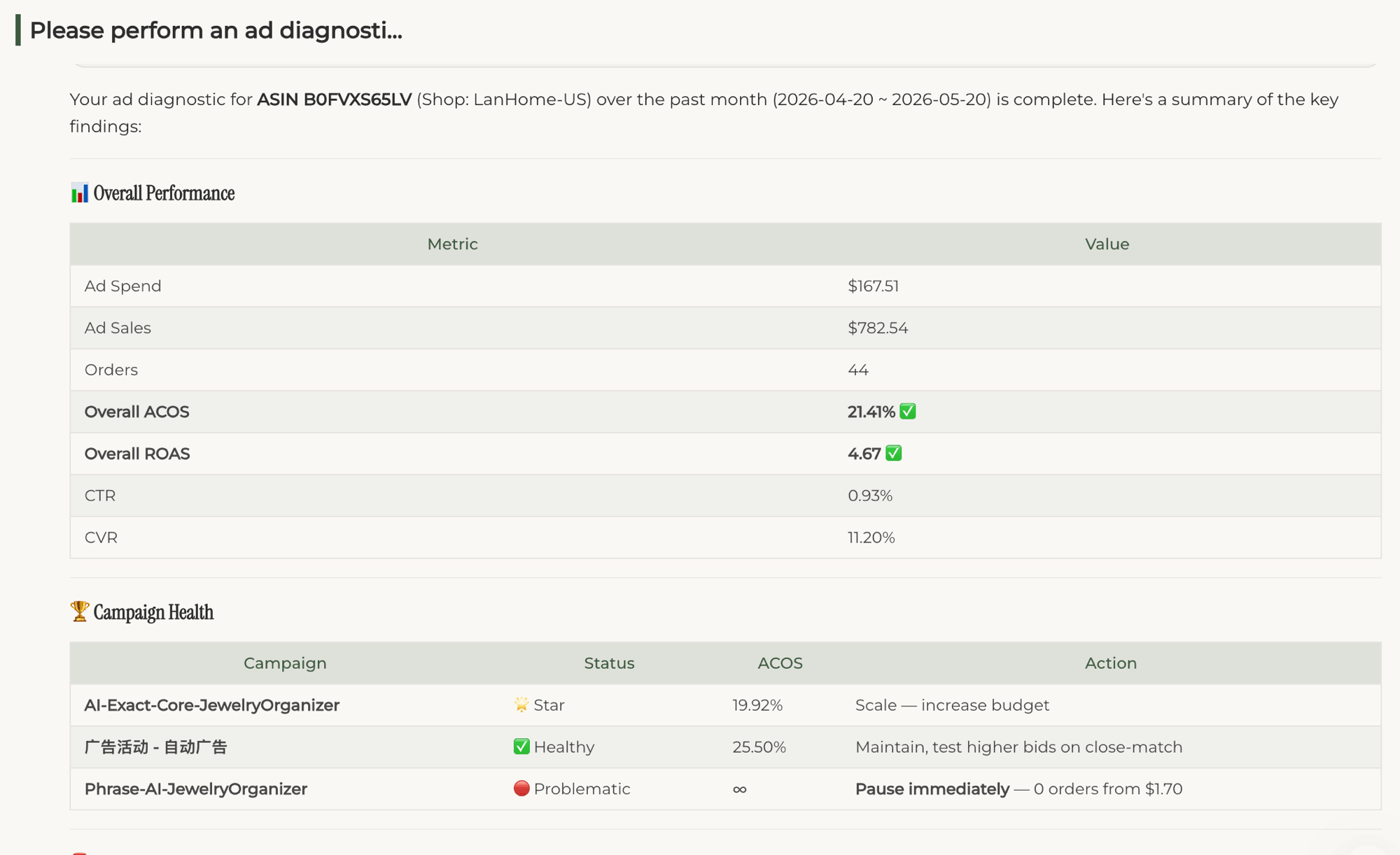Click 'Maintain, test higher bids on close-match'

1018,747
